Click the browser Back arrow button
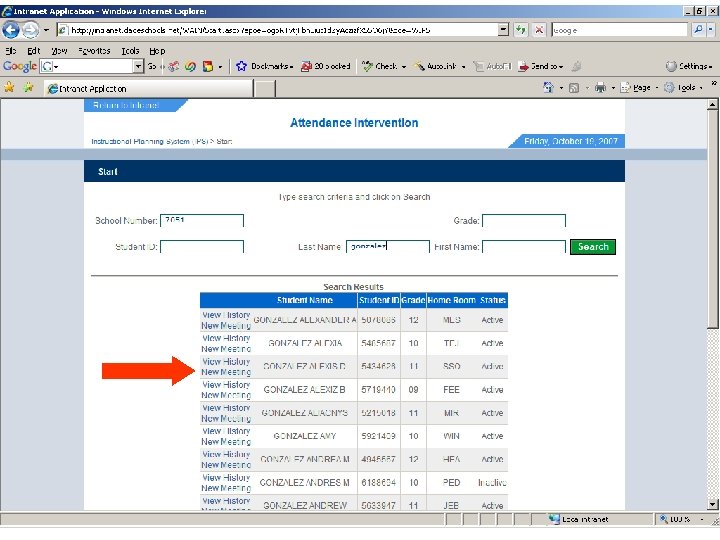Viewport: 720px width, 540px height. coord(11,30)
